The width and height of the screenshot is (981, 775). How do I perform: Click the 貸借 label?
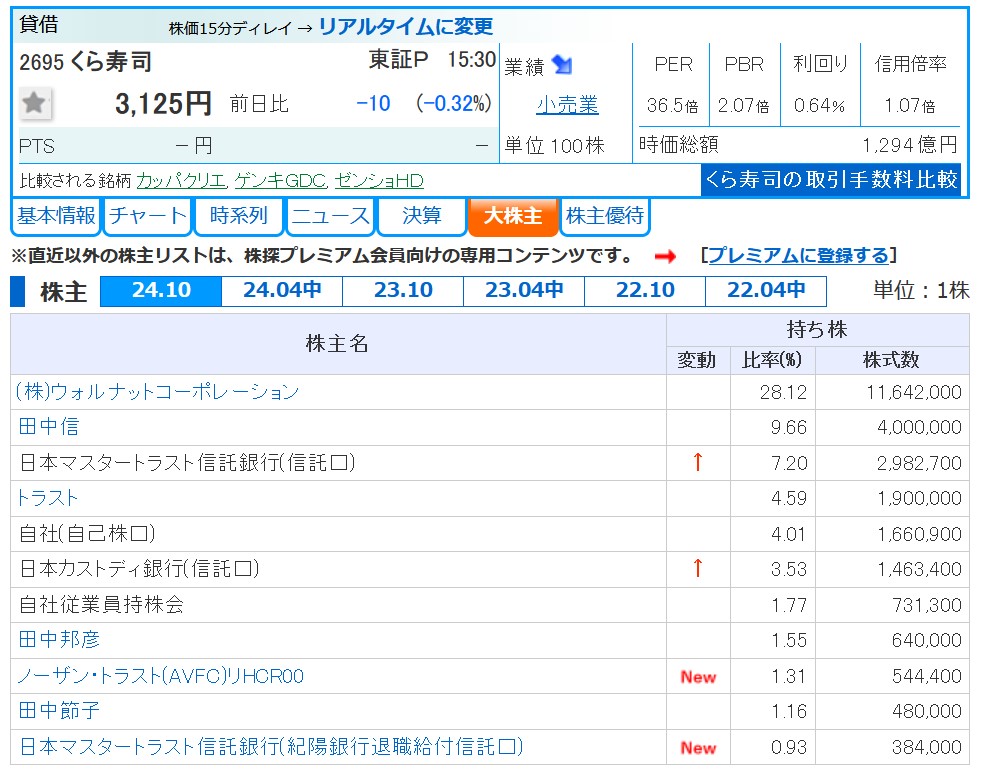click(x=39, y=24)
